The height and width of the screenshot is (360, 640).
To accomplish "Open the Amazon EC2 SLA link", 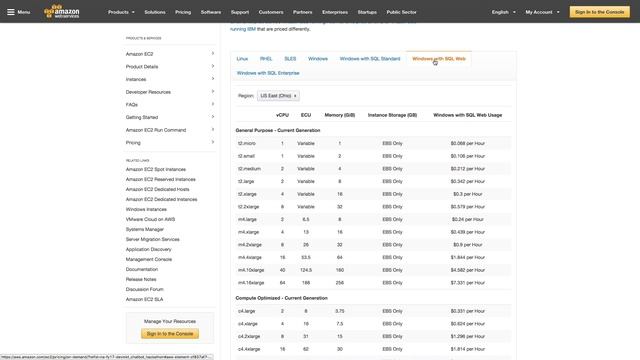I will pos(144,299).
